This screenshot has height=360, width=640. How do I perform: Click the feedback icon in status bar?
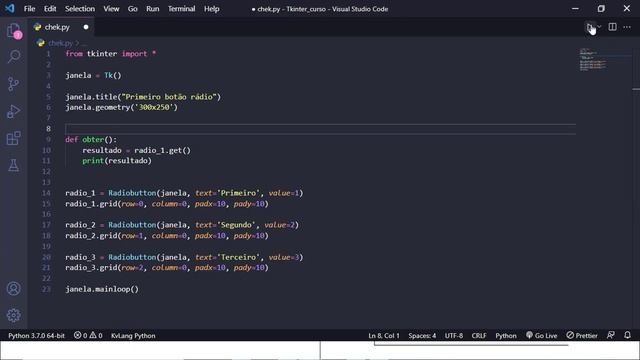[611, 335]
